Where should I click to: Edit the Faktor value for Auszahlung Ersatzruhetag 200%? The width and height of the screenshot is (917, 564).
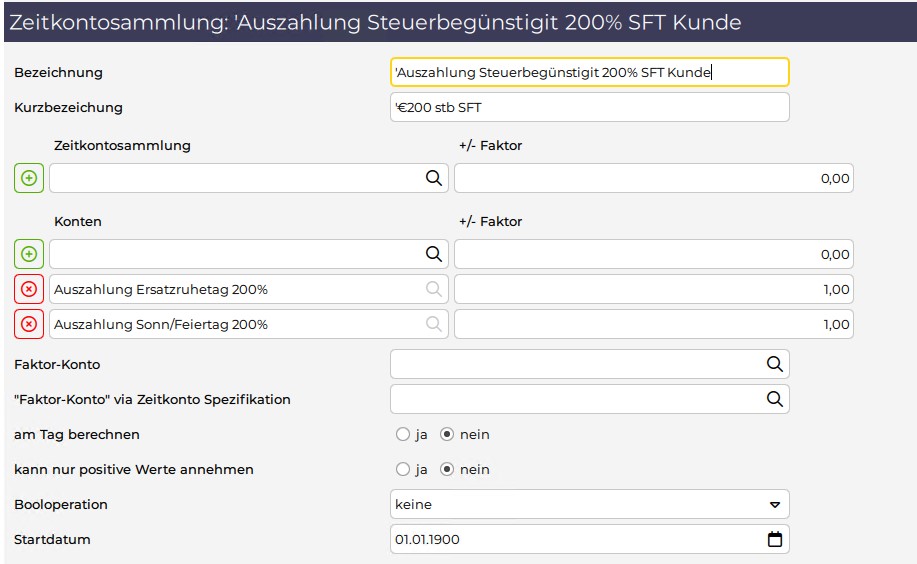654,289
